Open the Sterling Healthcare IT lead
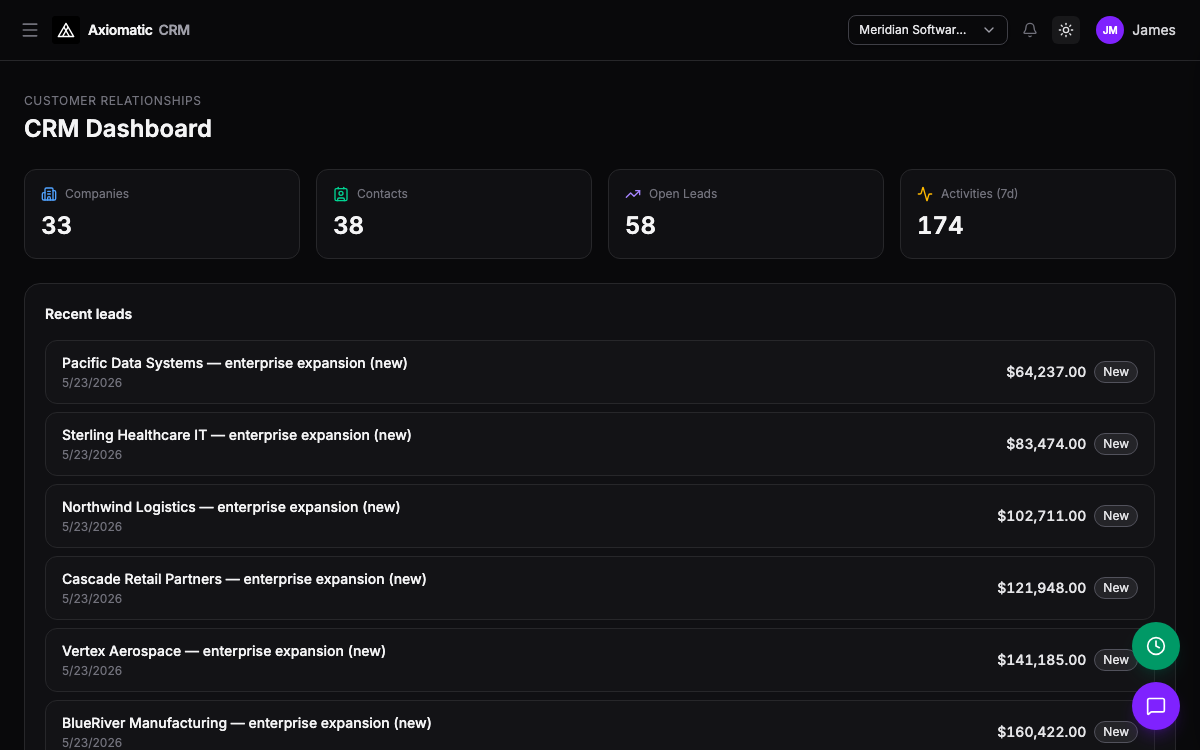 pos(600,444)
